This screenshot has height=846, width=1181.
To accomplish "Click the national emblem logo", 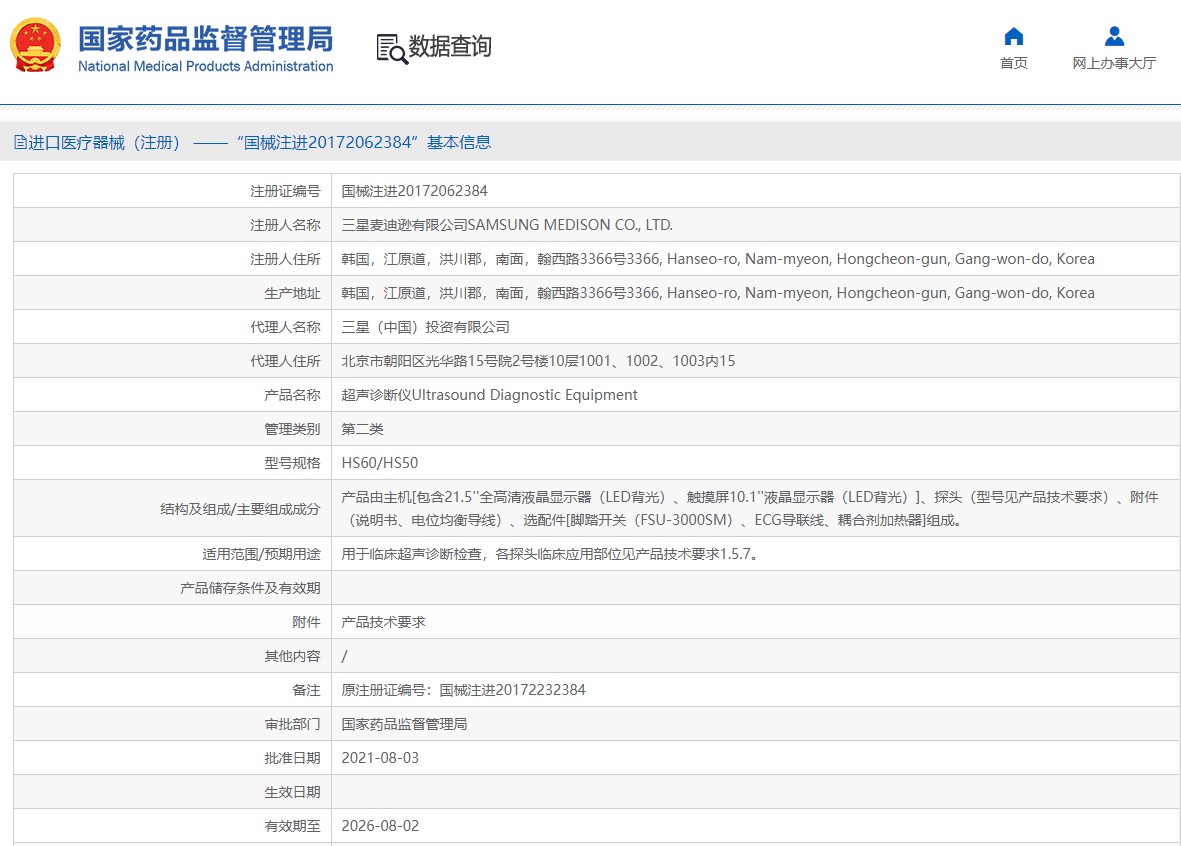I will 35,45.
